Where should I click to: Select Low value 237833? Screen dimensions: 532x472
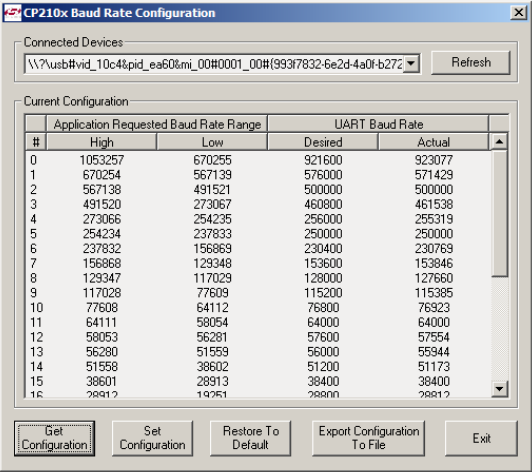pos(212,234)
